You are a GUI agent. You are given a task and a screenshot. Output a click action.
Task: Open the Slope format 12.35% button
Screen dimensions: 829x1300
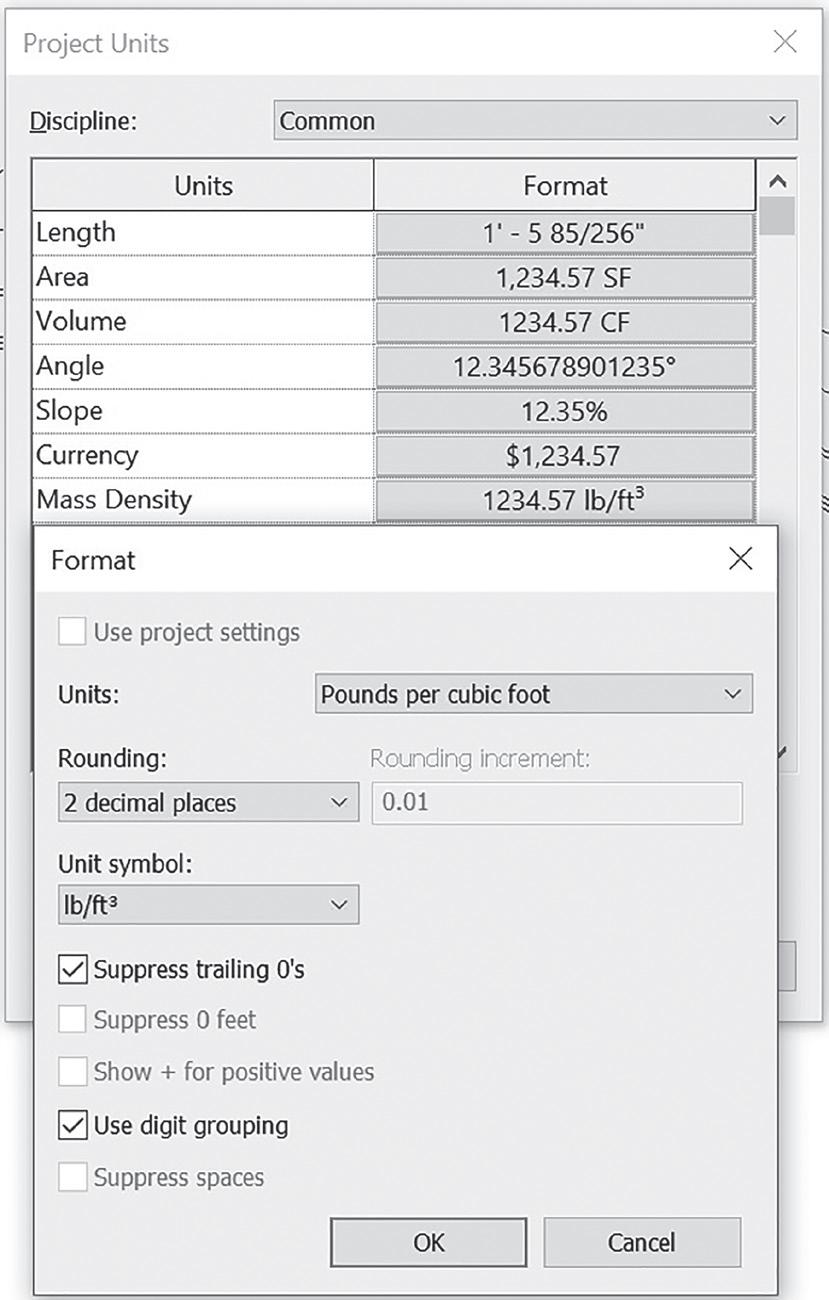(x=565, y=411)
